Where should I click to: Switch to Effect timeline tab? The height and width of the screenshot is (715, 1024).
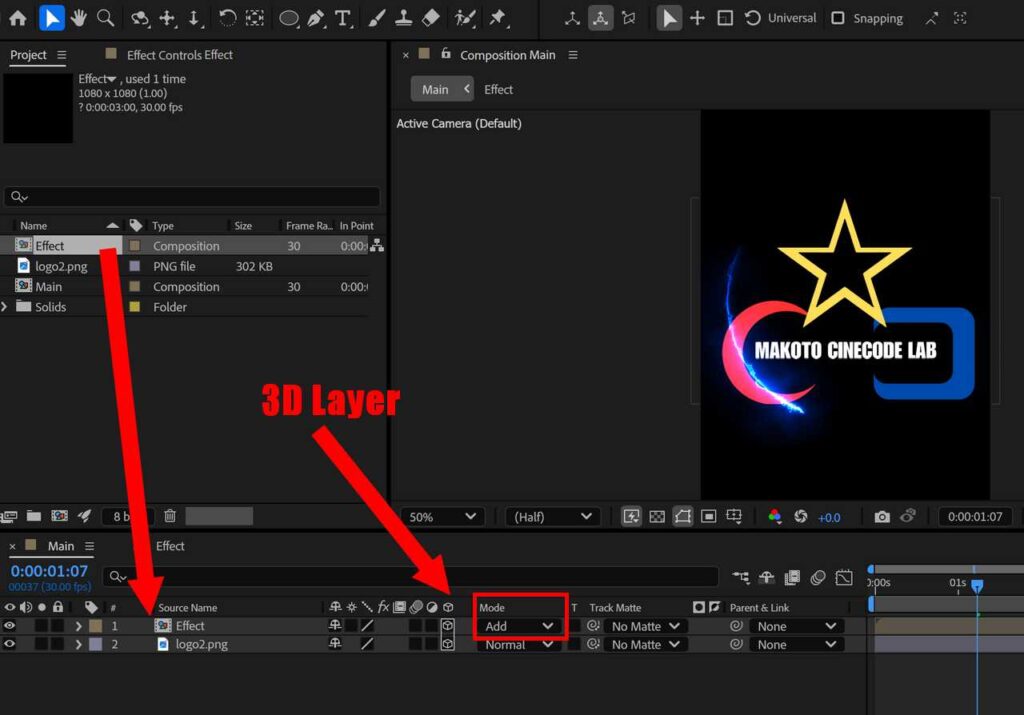[x=170, y=546]
